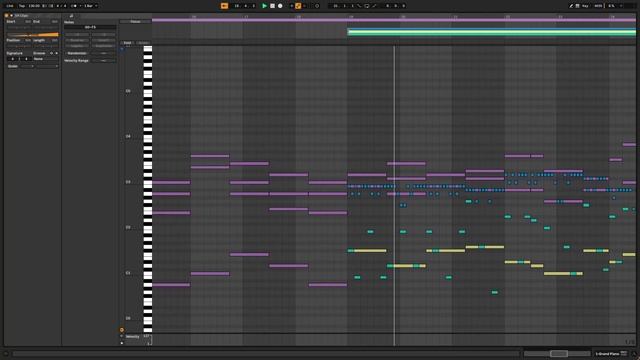Toggle the orange Follow playback button

tap(224, 6)
